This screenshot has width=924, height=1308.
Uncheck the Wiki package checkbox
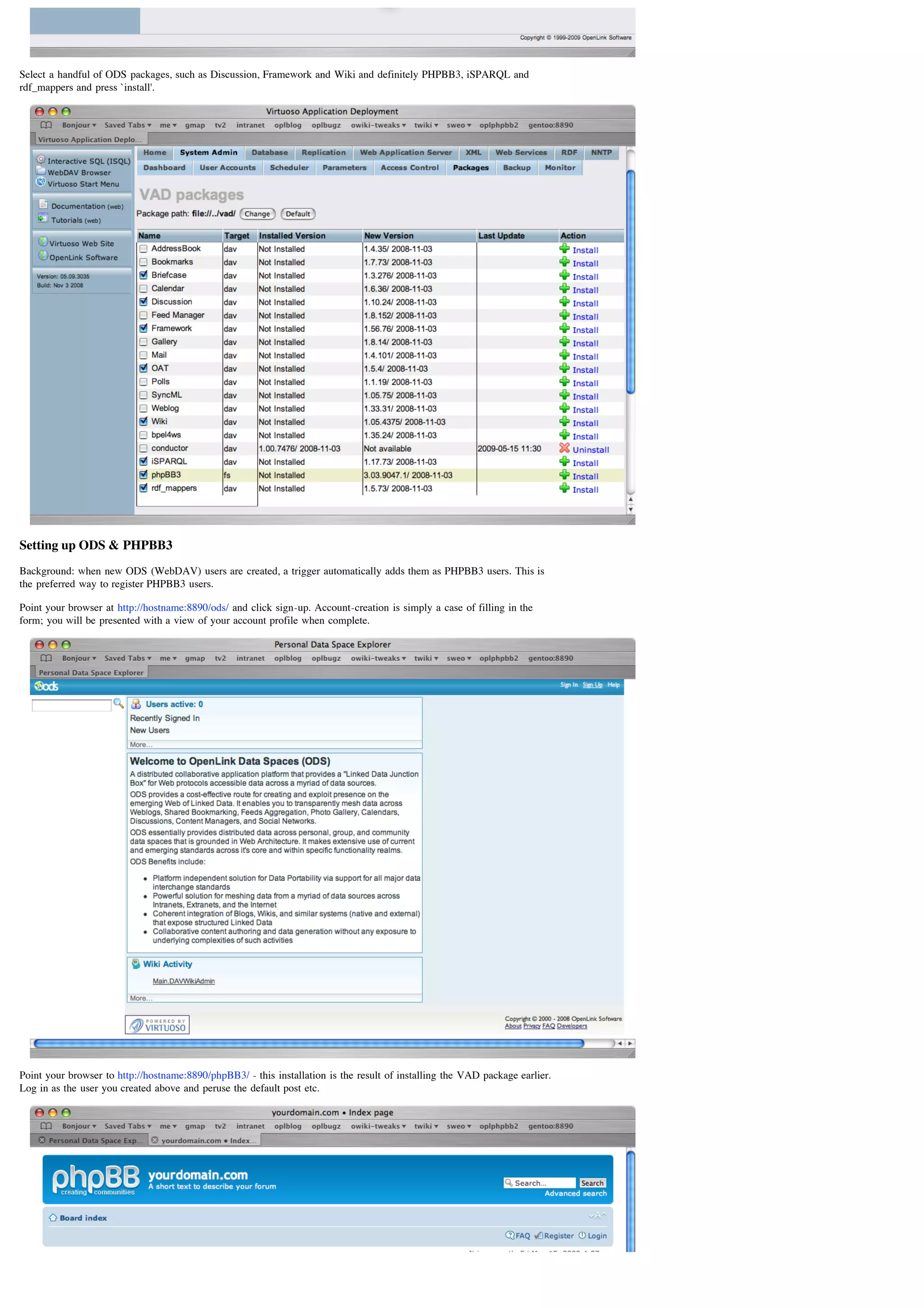tap(143, 422)
